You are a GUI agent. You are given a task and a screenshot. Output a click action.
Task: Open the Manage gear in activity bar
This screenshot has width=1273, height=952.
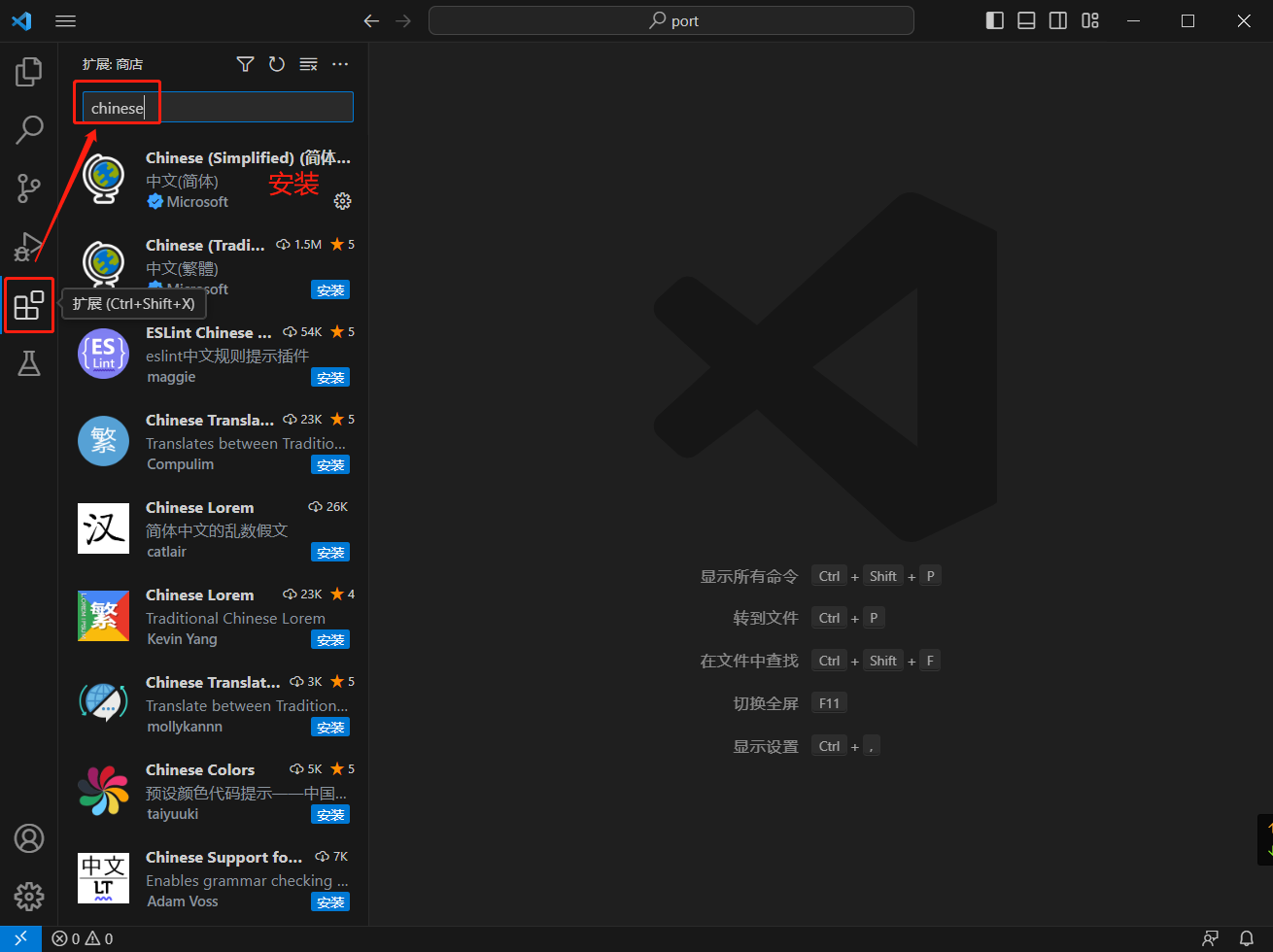(29, 897)
